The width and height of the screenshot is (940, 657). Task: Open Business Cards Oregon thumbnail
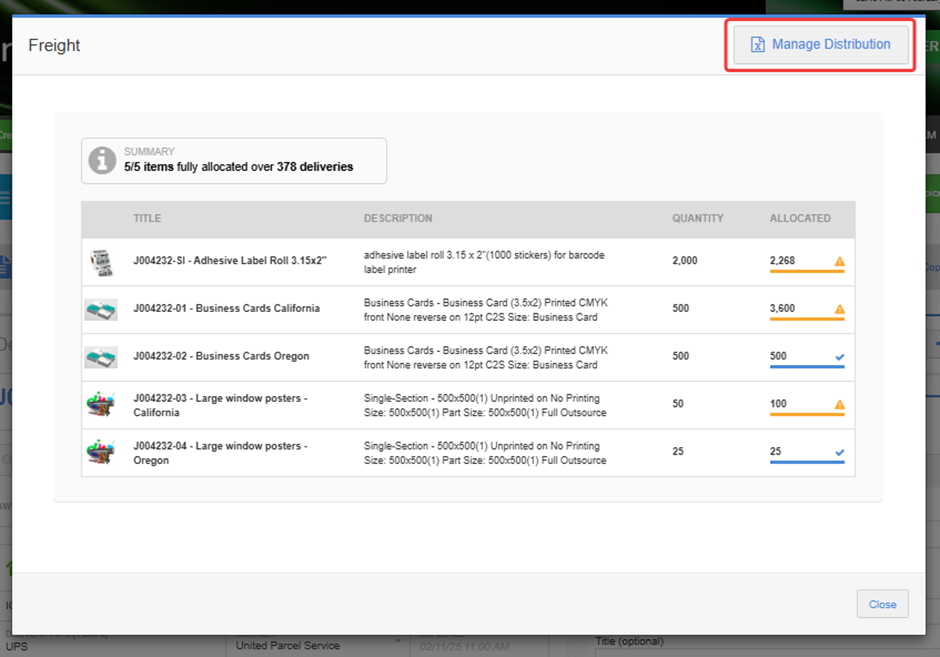point(101,357)
